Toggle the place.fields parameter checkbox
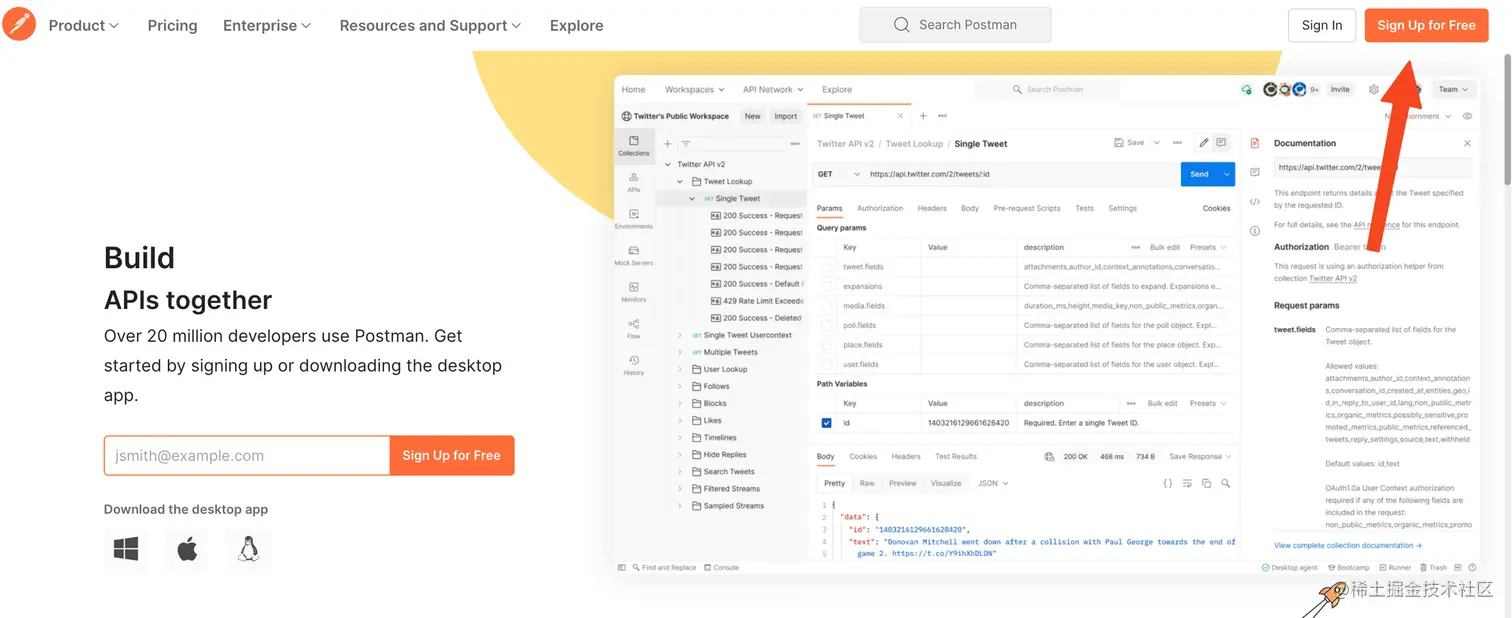 click(826, 345)
